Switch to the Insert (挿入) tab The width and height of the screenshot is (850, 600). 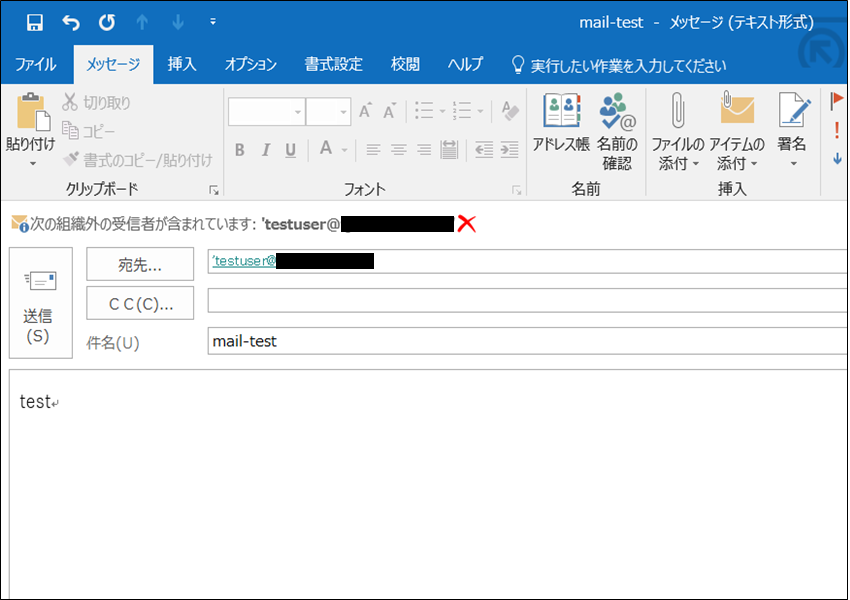coord(182,65)
